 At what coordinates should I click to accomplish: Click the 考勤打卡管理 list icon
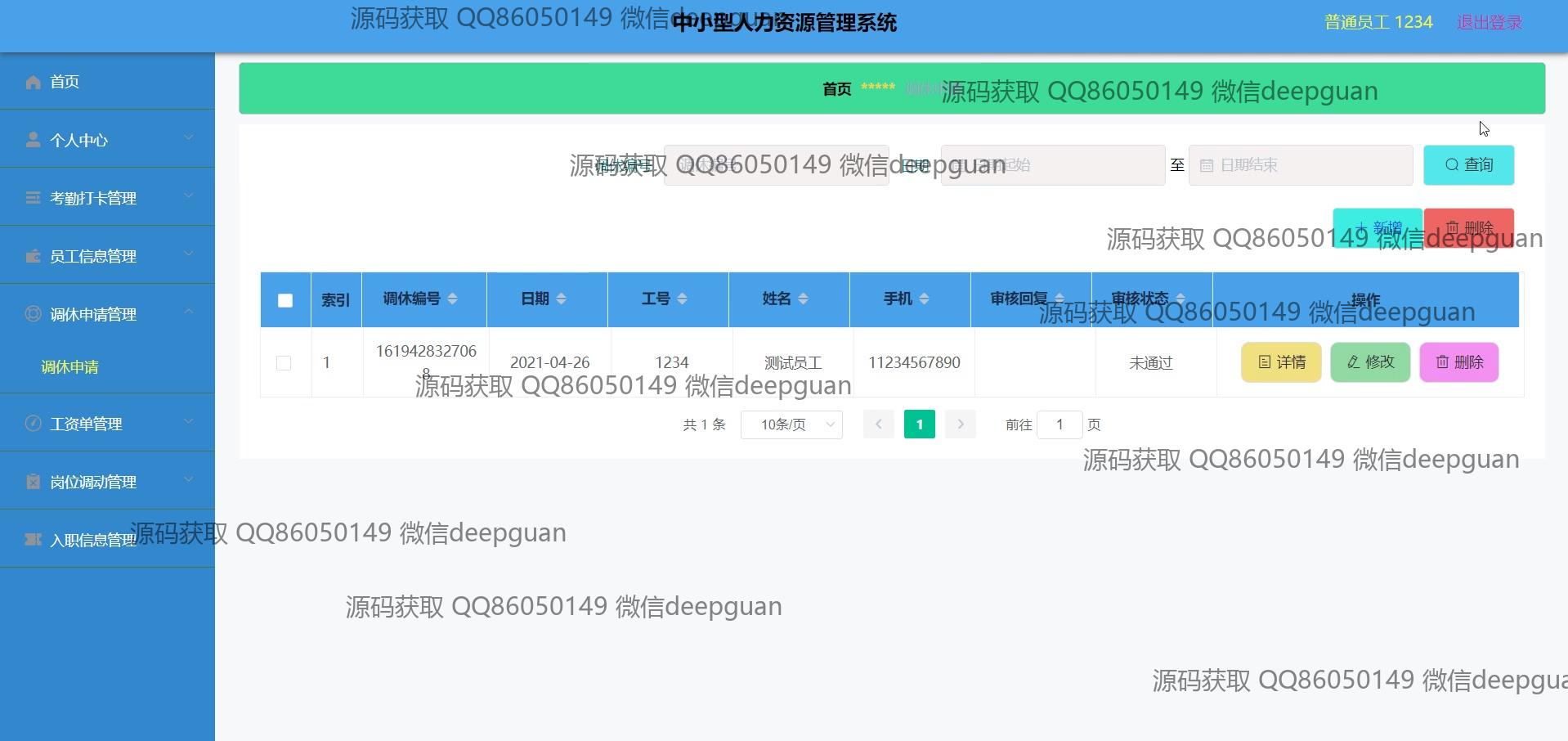click(x=33, y=198)
